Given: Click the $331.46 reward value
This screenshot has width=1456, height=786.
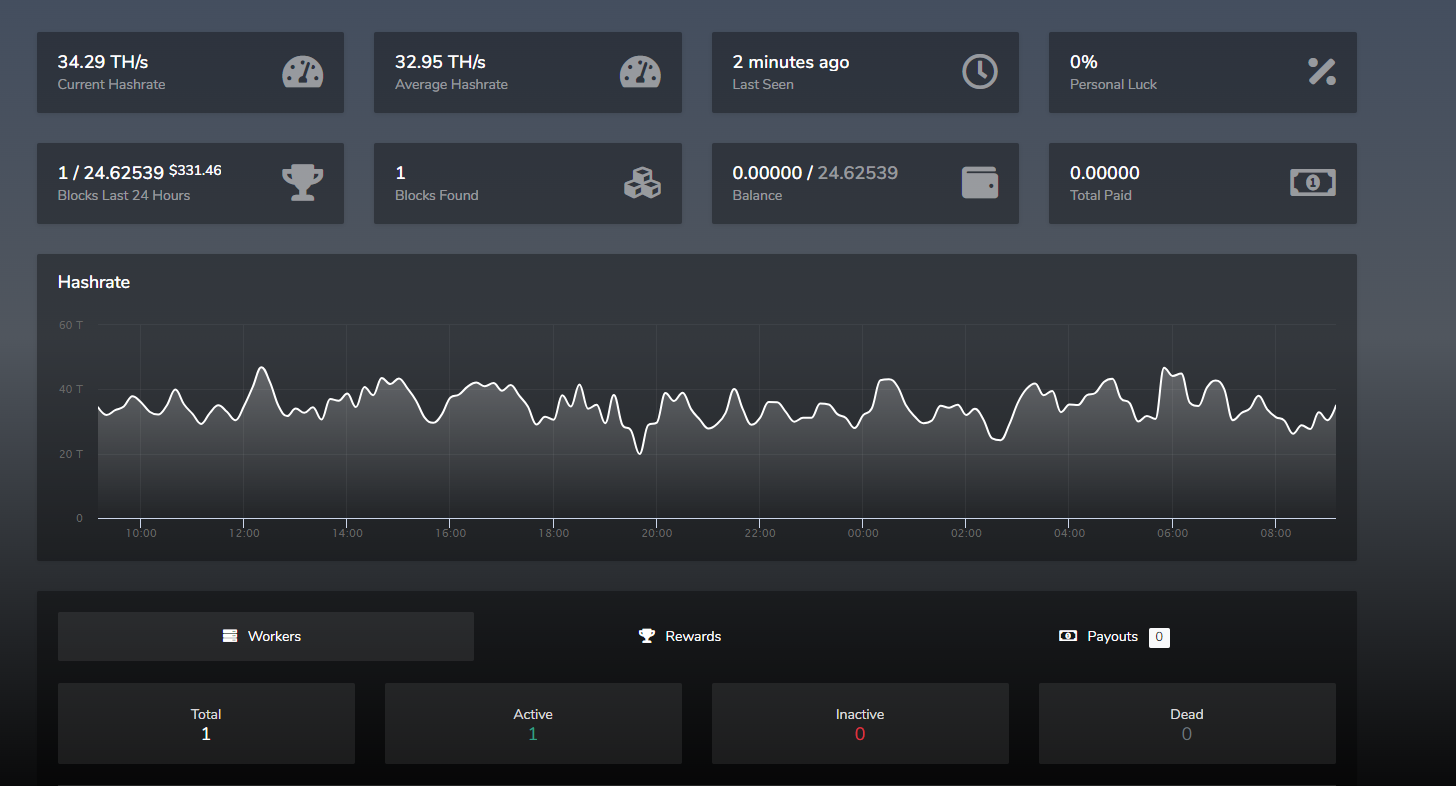Looking at the screenshot, I should (195, 170).
